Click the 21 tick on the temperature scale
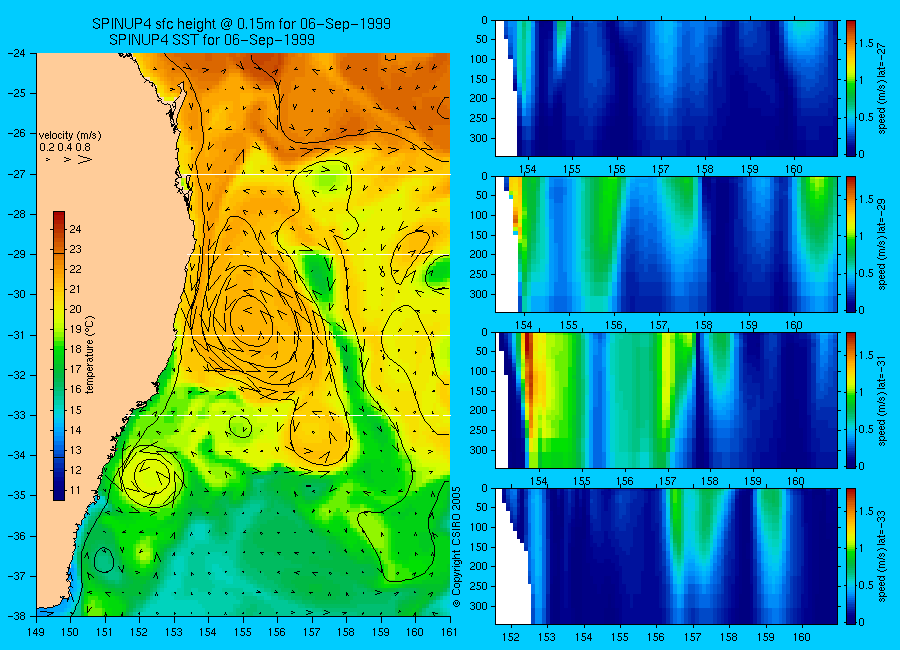This screenshot has width=900, height=650. pos(75,289)
